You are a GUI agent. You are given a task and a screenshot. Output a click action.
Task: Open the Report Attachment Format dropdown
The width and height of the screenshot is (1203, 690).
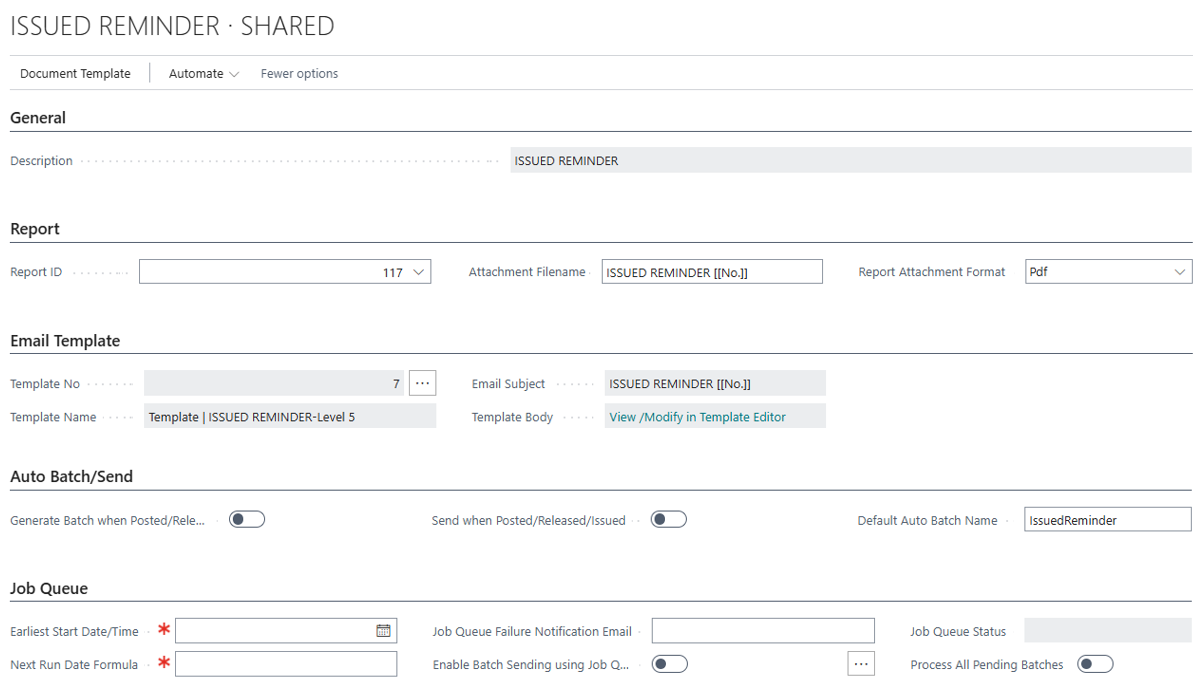tap(1180, 270)
